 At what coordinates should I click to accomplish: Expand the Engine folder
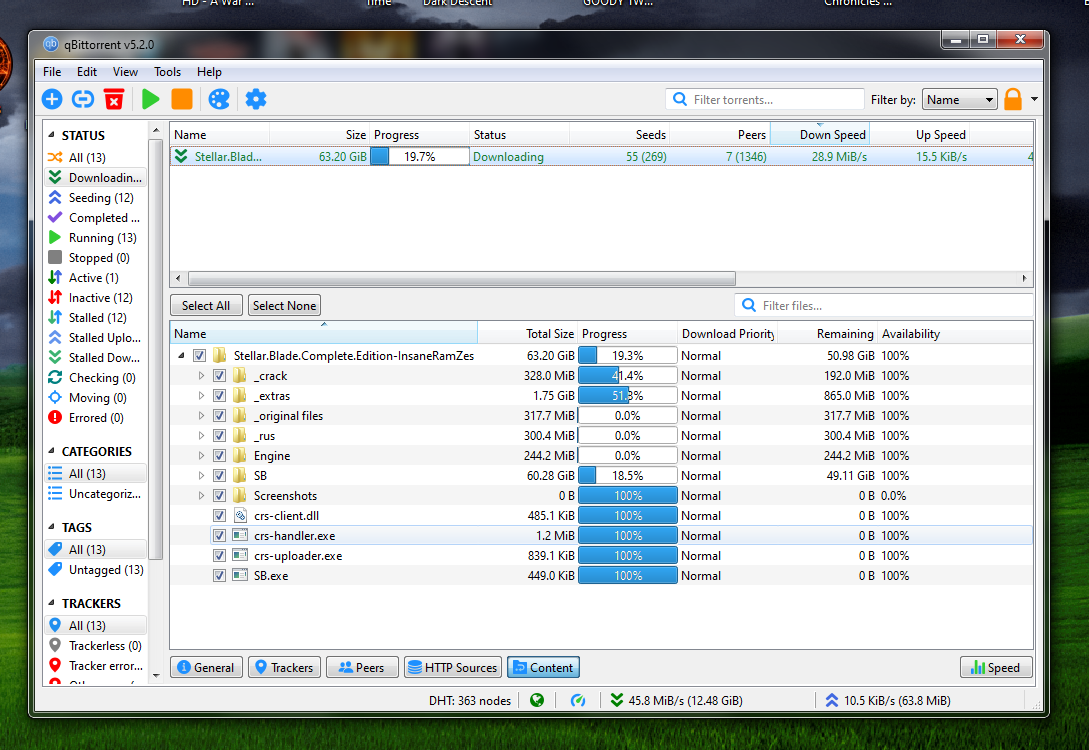201,456
